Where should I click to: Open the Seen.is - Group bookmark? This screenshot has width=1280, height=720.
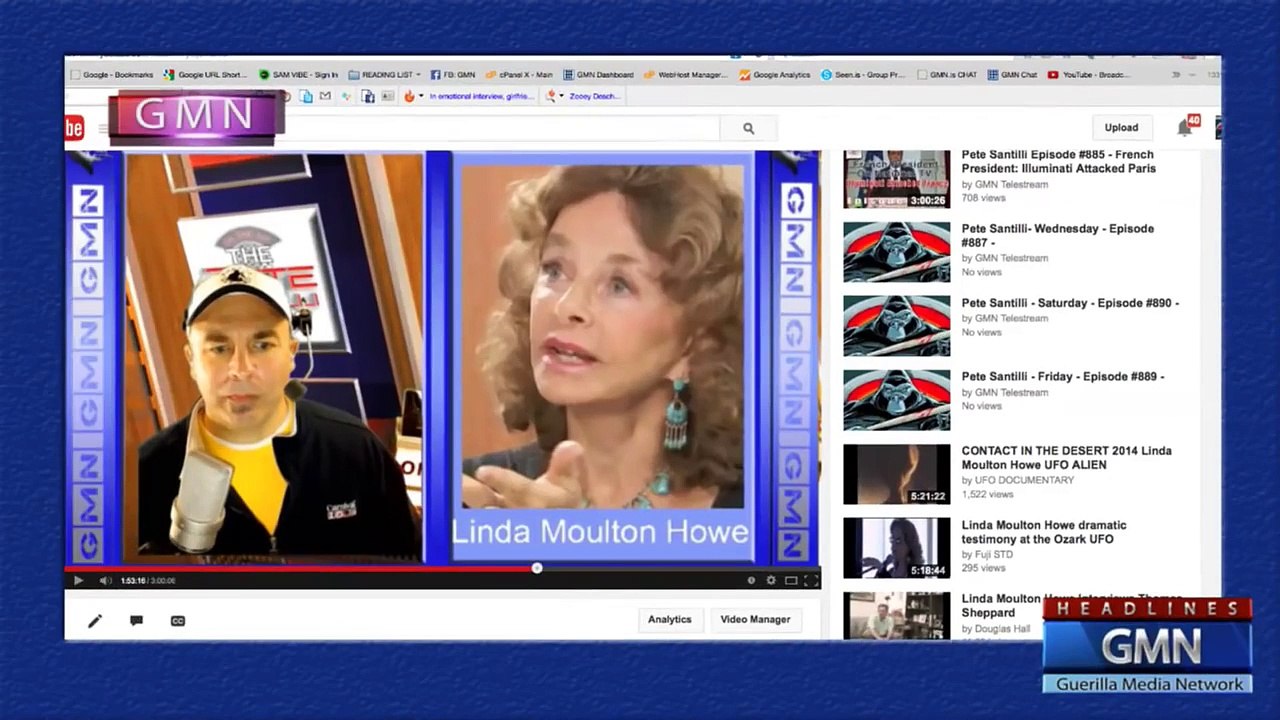tap(863, 75)
